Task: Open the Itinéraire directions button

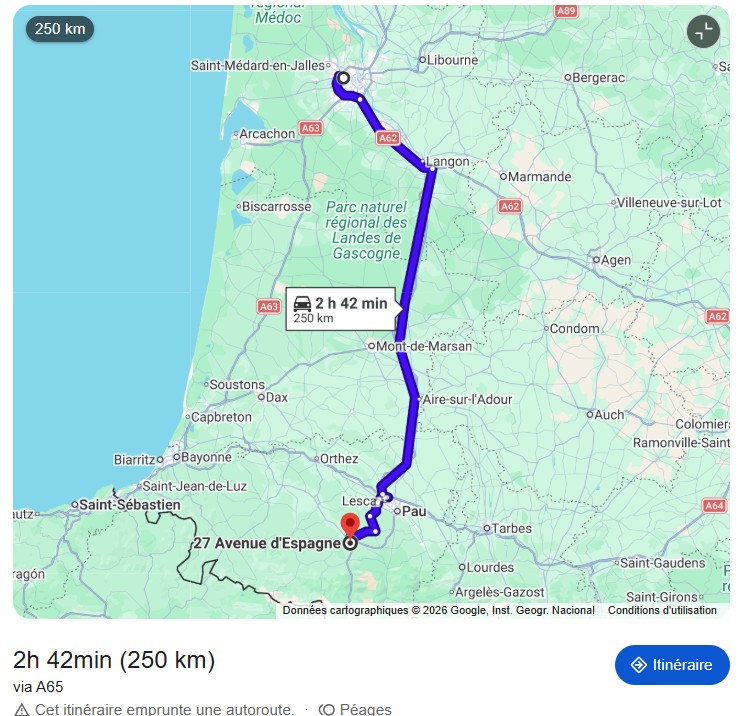Action: pyautogui.click(x=672, y=665)
